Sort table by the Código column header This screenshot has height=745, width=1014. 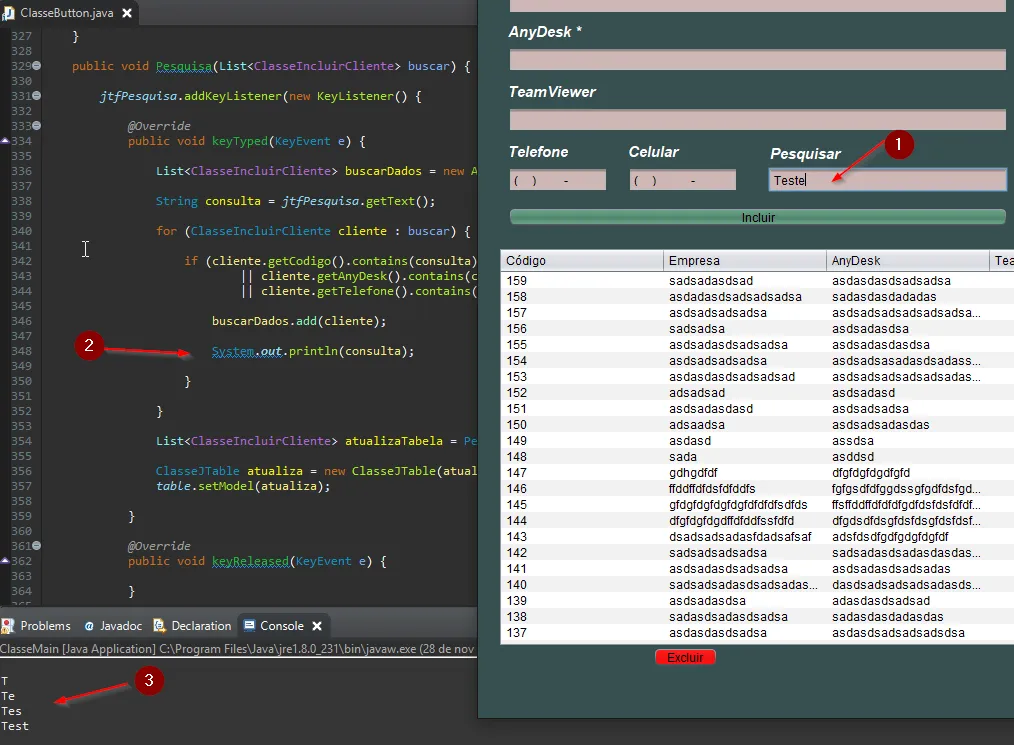pos(582,261)
